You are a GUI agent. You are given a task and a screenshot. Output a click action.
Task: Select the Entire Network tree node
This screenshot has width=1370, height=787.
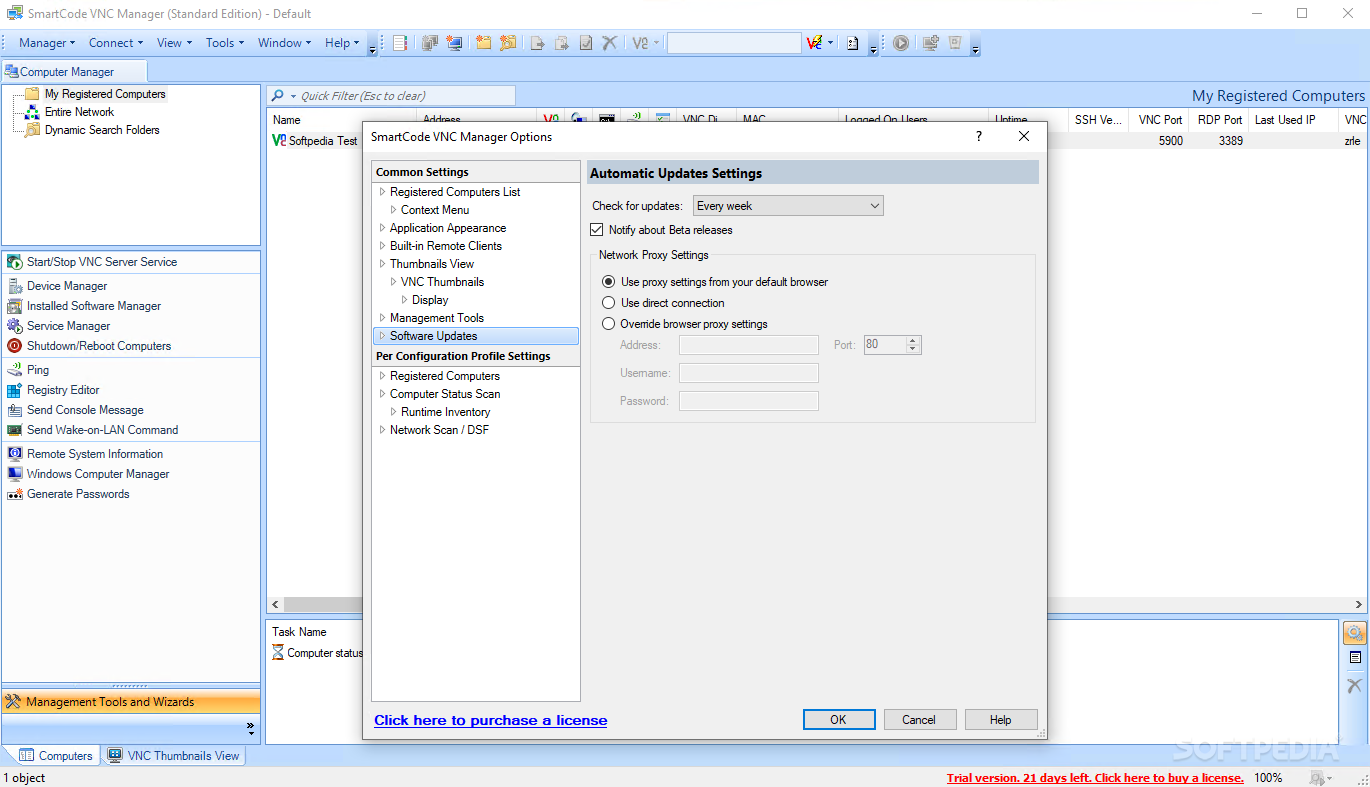[79, 112]
